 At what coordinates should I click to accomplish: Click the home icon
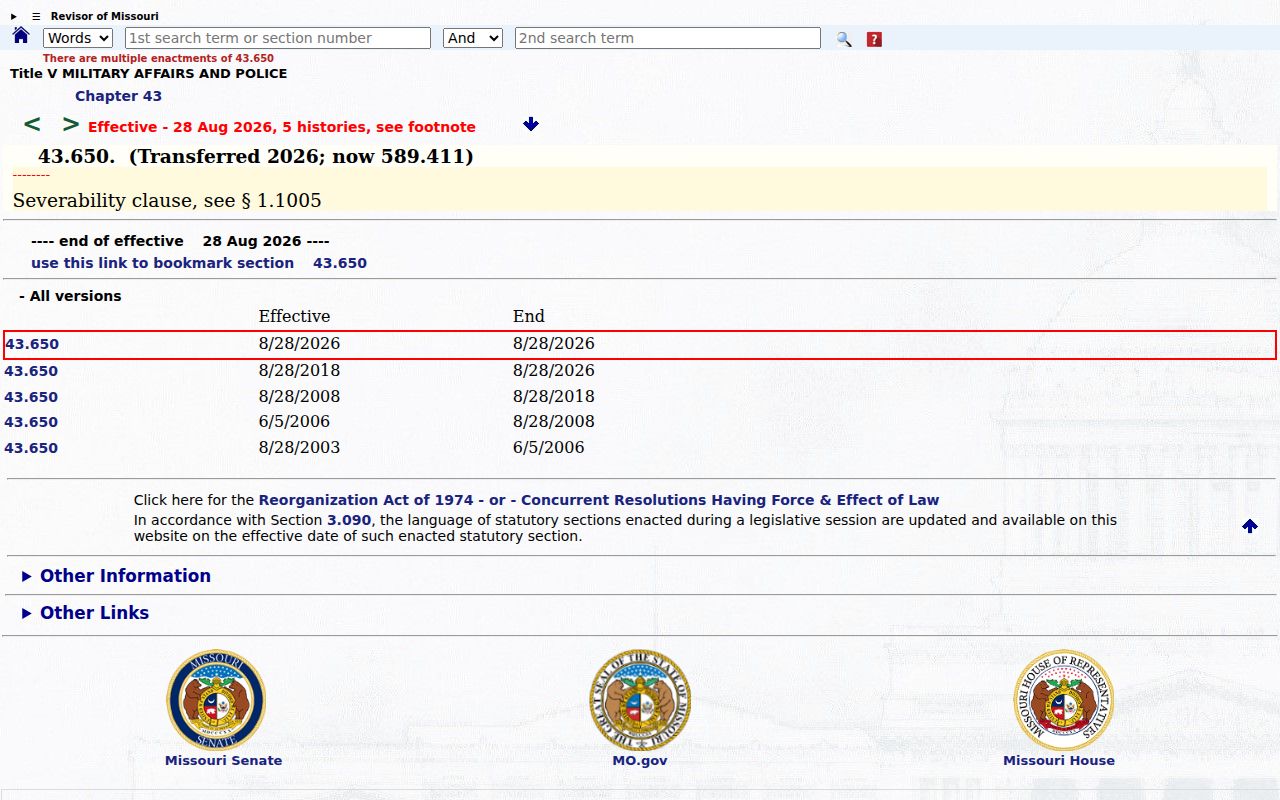[x=21, y=36]
